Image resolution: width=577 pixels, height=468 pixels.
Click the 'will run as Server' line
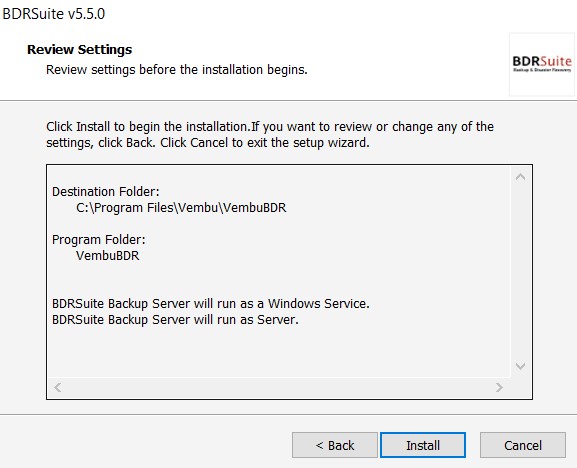pyautogui.click(x=175, y=320)
